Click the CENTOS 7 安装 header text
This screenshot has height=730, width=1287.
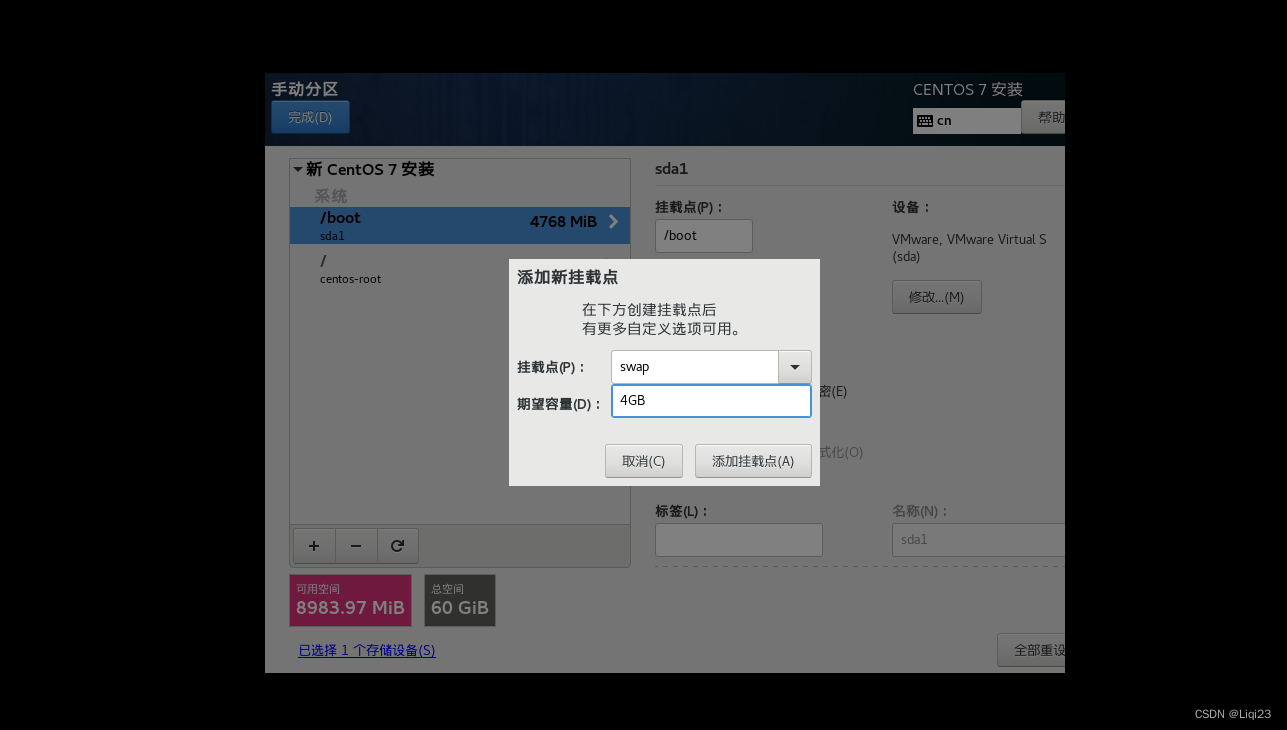coord(968,89)
